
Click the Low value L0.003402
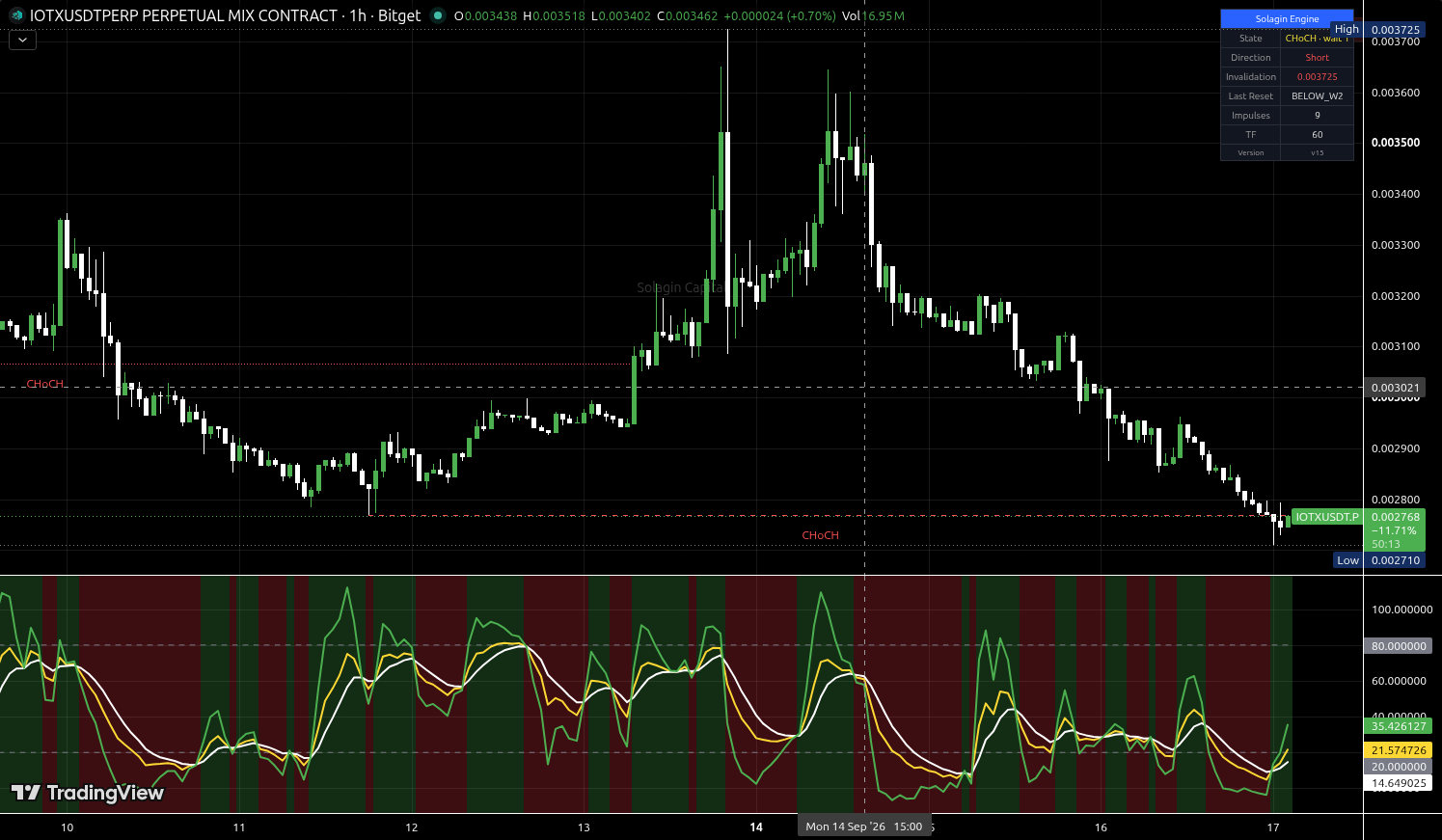[x=620, y=16]
